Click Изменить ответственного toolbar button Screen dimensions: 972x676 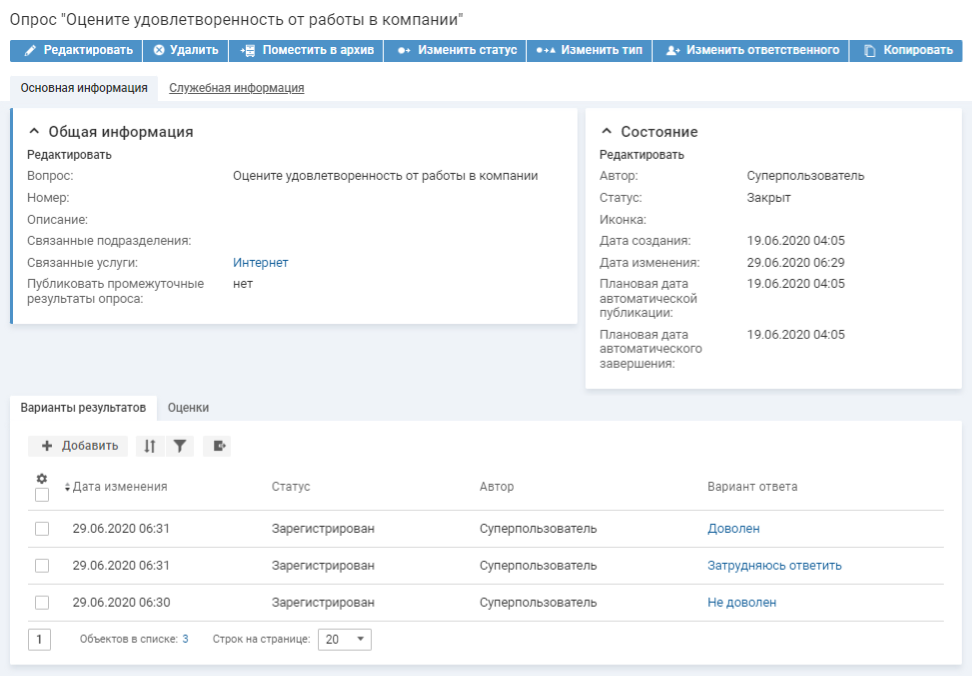click(751, 50)
